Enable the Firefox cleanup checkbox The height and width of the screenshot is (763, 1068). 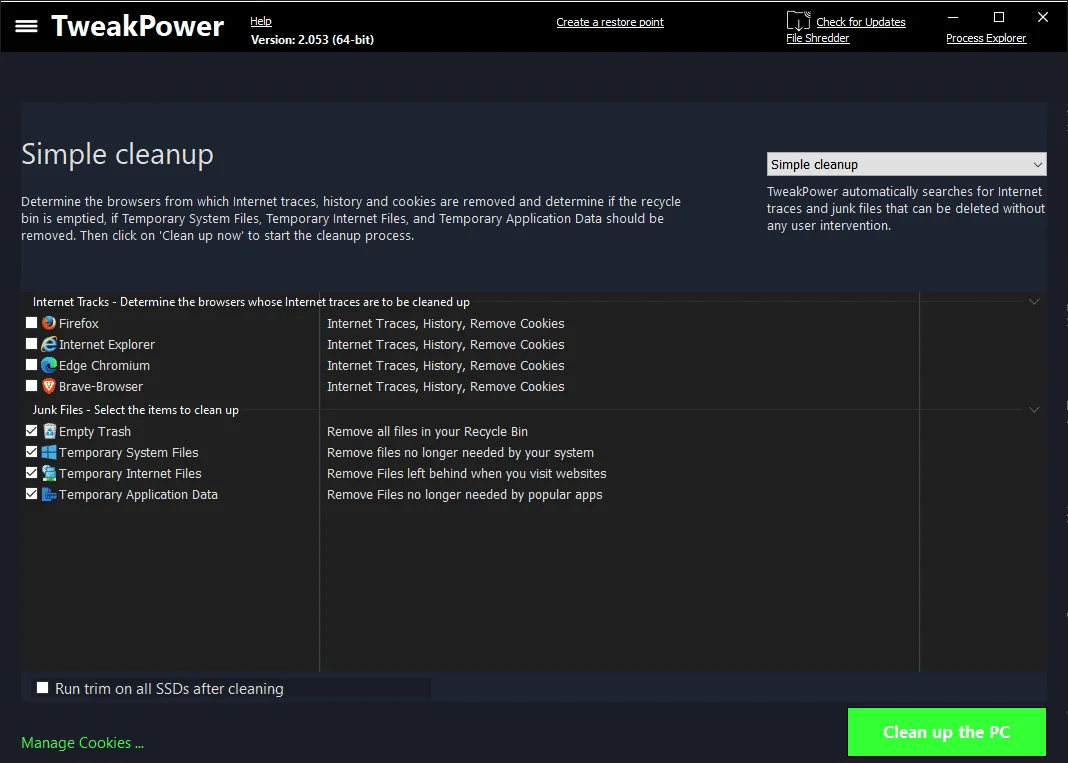31,322
